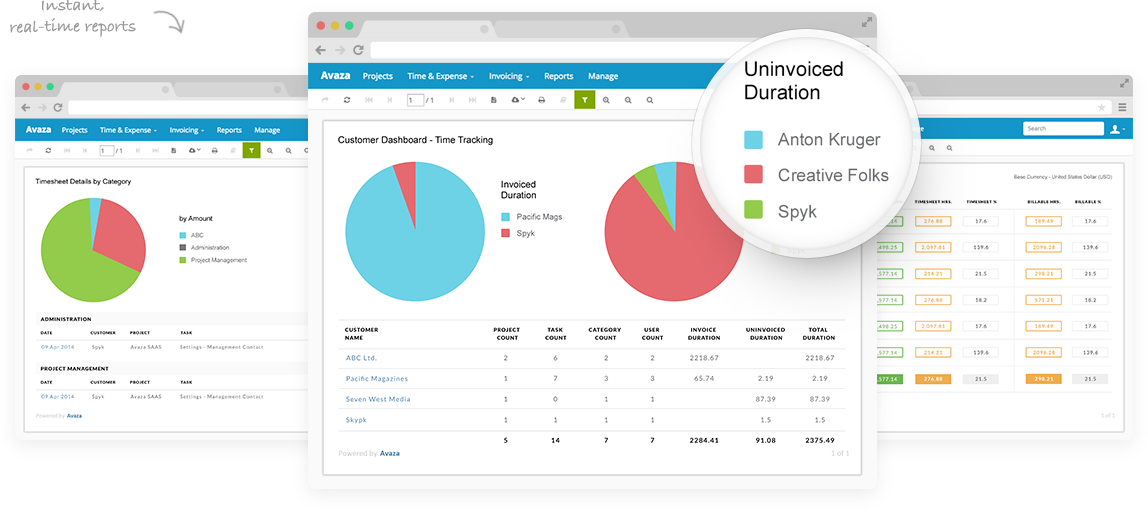Screen dimensions: 1148x509
Task: Click Creative Folks legend color swatch
Action: [x=753, y=174]
